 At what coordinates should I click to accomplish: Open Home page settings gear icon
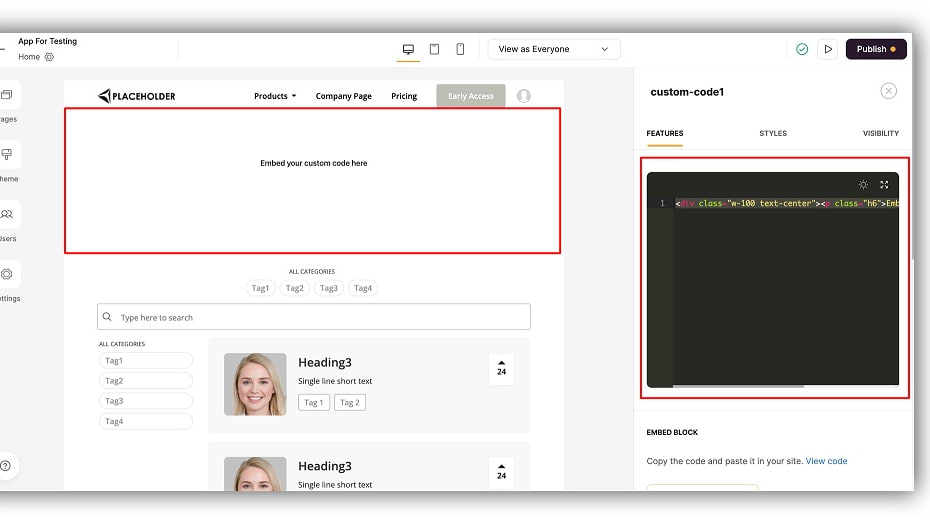49,57
